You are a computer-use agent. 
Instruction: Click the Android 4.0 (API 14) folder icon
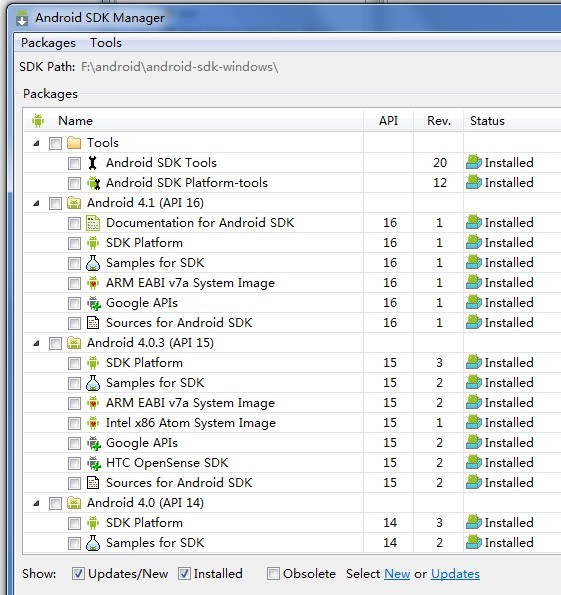click(74, 503)
